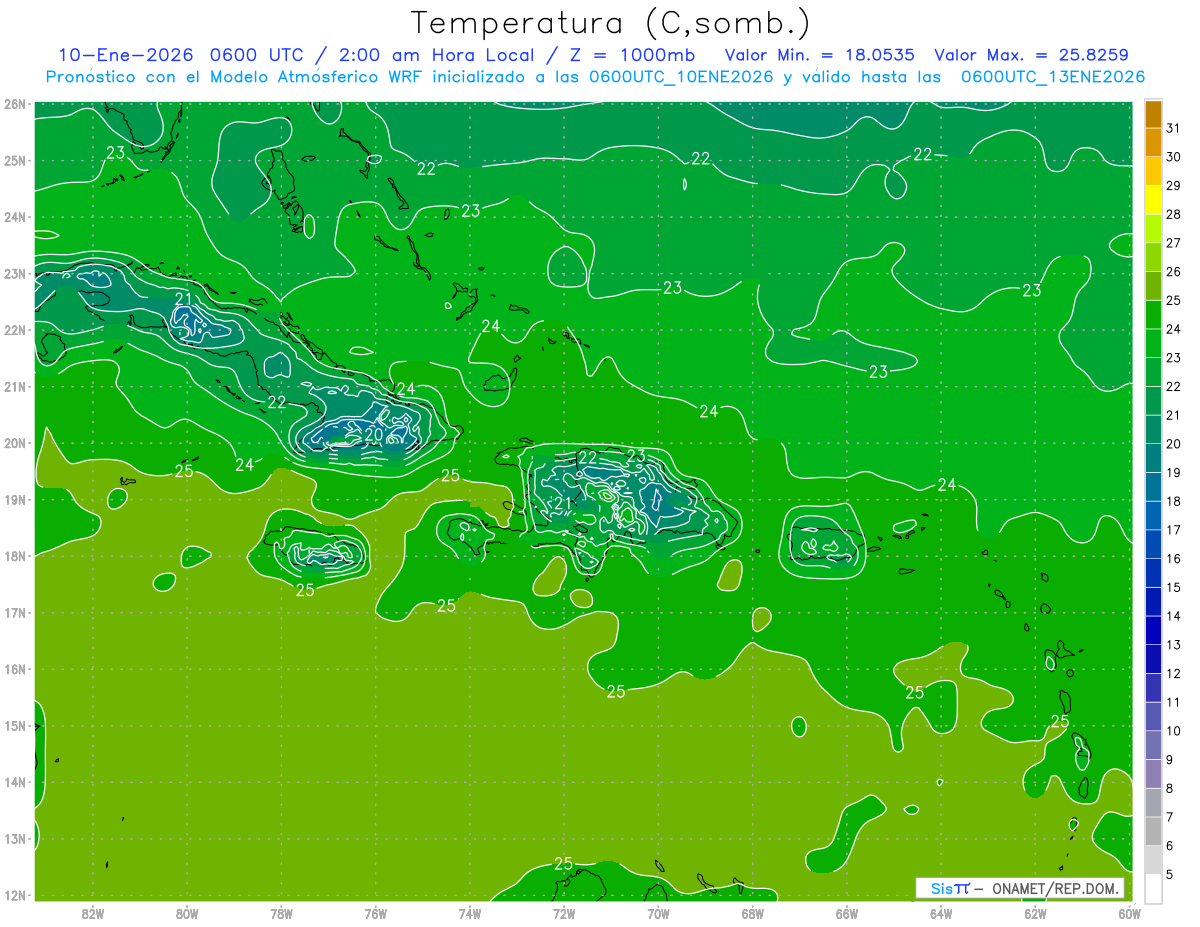Click the olive-green swatch between 25 and 26

1153,286
